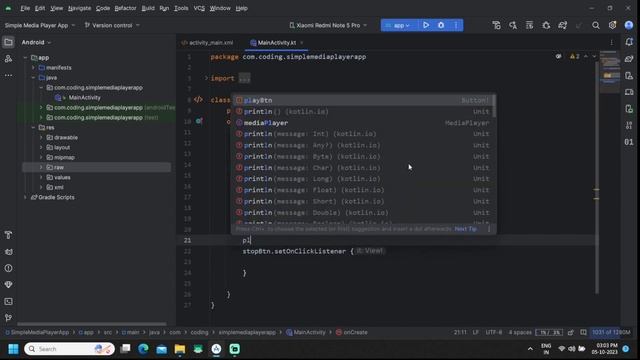Choose playBtn completion suggestion
This screenshot has height=360, width=640.
[363, 100]
